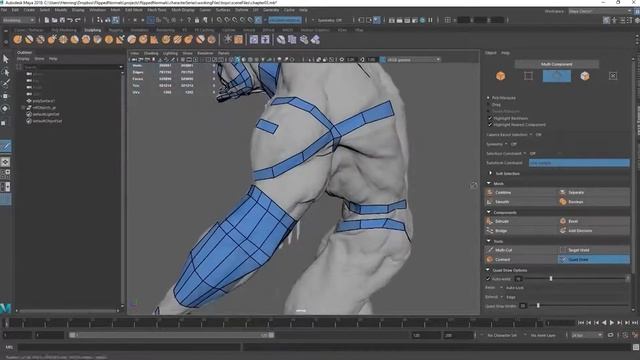Click the snowflake freeze icon on the Sculpting shelf
The width and height of the screenshot is (640, 360).
(x=228, y=39)
